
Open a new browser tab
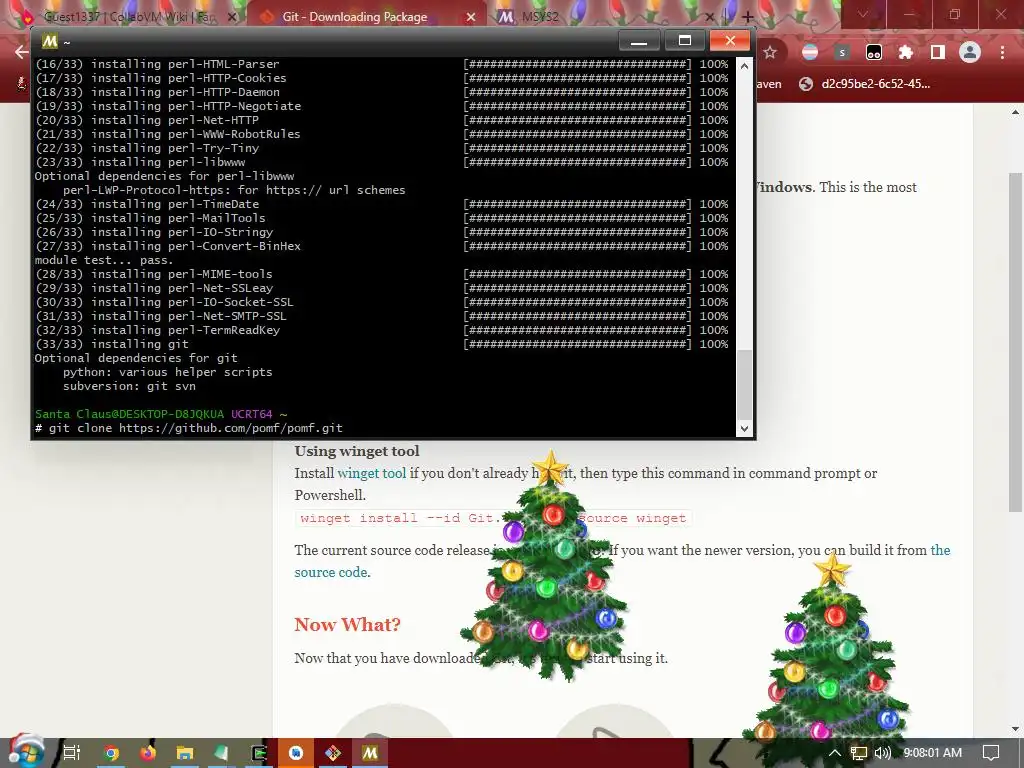pos(747,17)
